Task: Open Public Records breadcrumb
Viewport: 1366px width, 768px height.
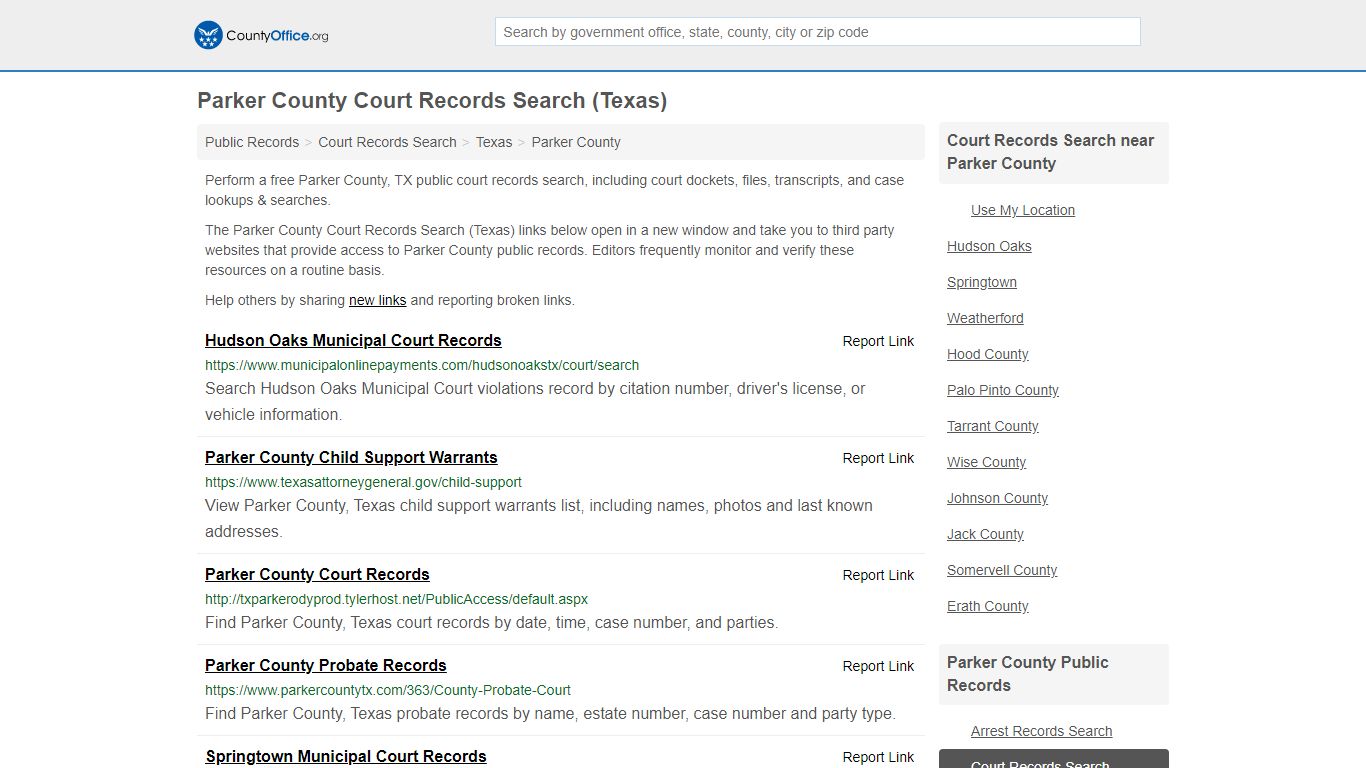Action: (252, 142)
